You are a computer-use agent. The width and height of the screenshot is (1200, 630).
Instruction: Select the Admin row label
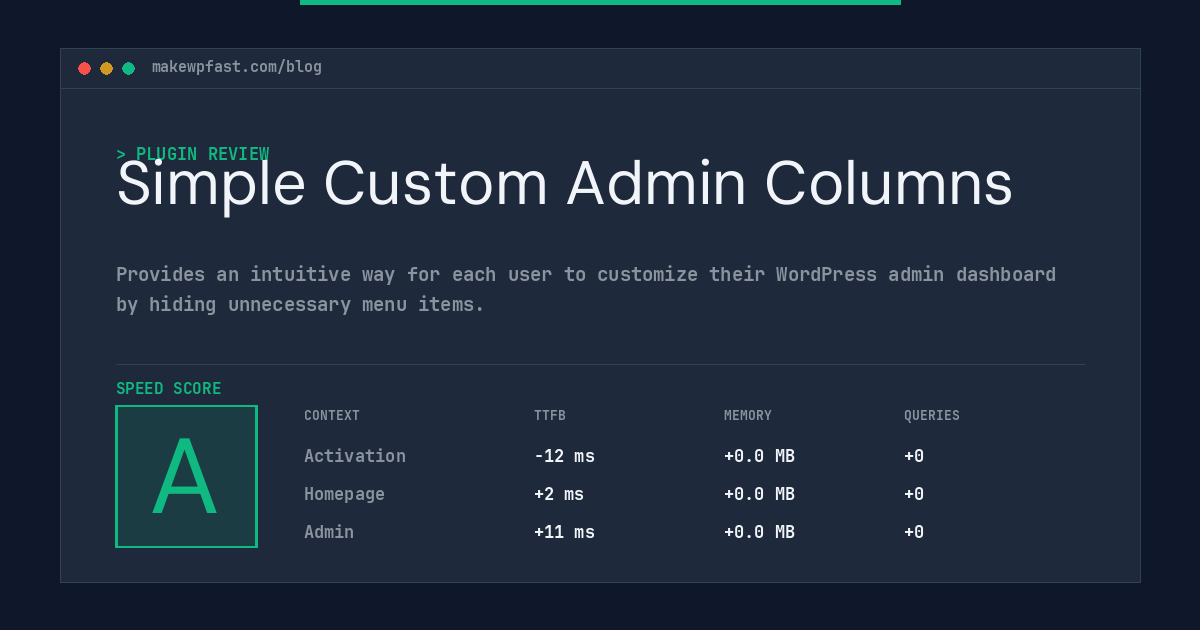[329, 532]
